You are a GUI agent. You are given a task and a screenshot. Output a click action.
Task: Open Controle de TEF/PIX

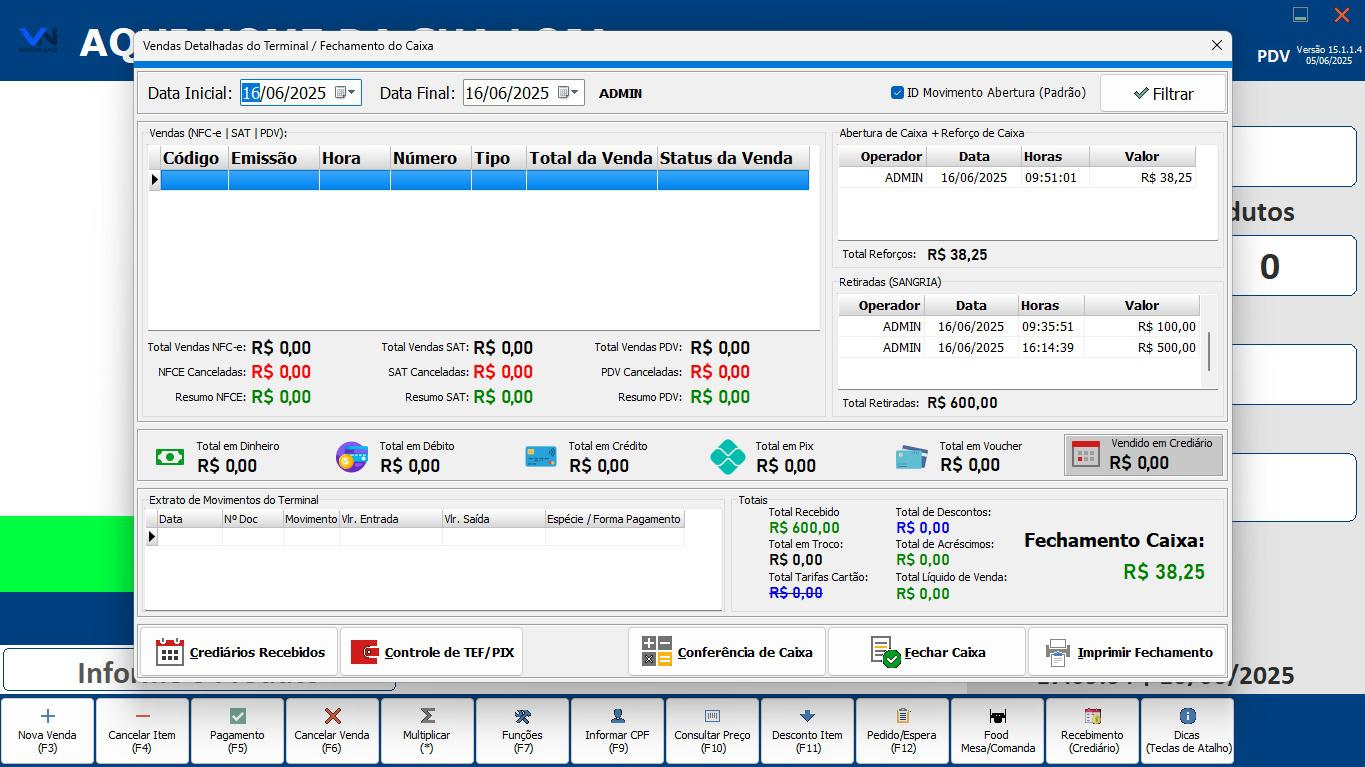431,652
